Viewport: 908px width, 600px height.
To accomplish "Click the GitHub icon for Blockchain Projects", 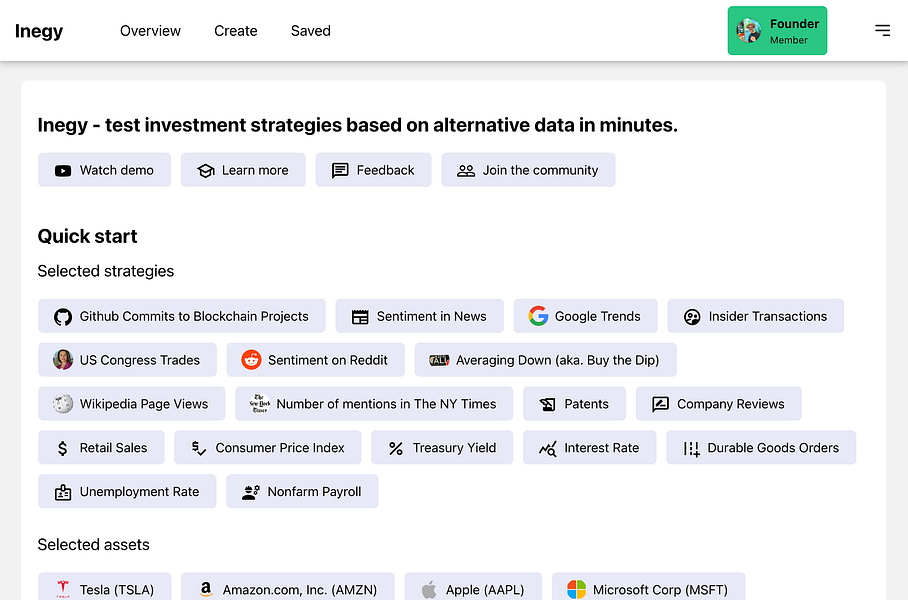I will [x=63, y=316].
